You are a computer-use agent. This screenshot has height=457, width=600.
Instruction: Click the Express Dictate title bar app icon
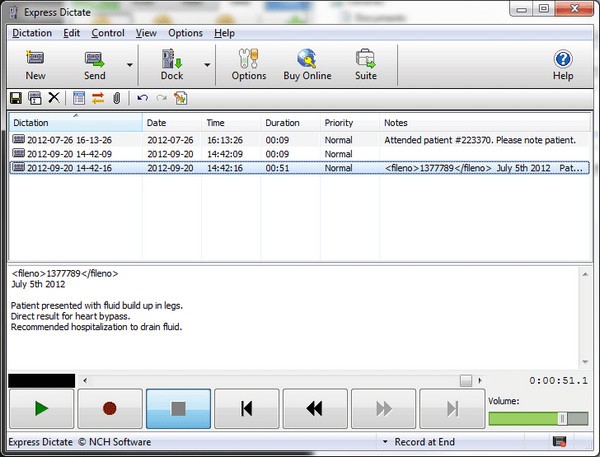[x=14, y=12]
